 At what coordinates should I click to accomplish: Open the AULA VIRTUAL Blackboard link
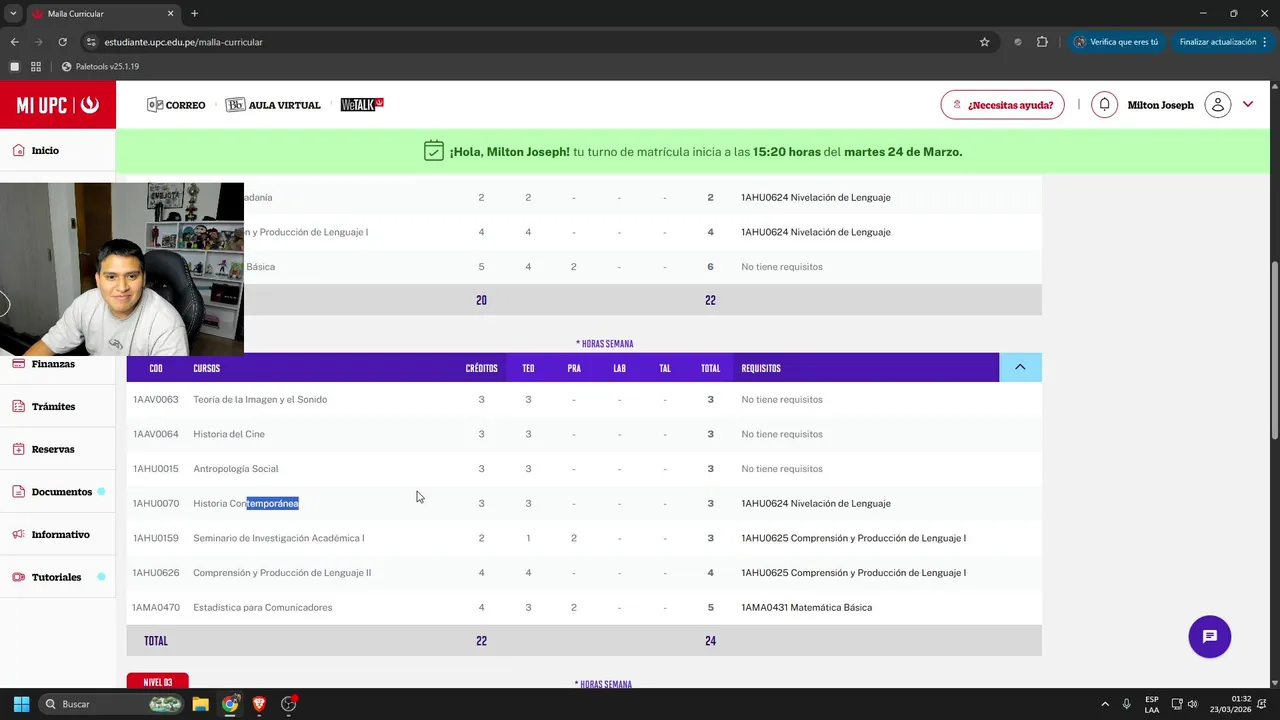click(273, 105)
